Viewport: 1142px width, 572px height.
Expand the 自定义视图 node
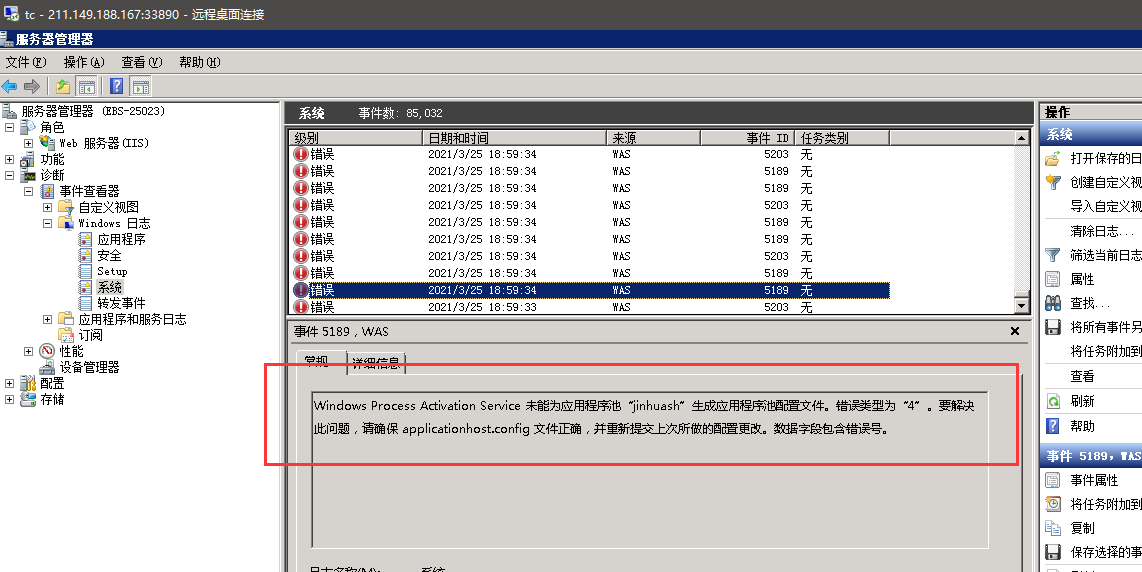click(x=47, y=208)
